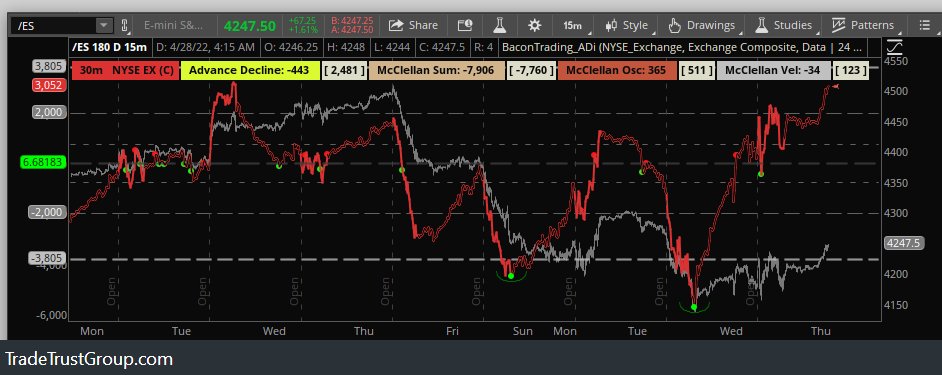Click the green 6.68183 axis value bubble

click(44, 162)
